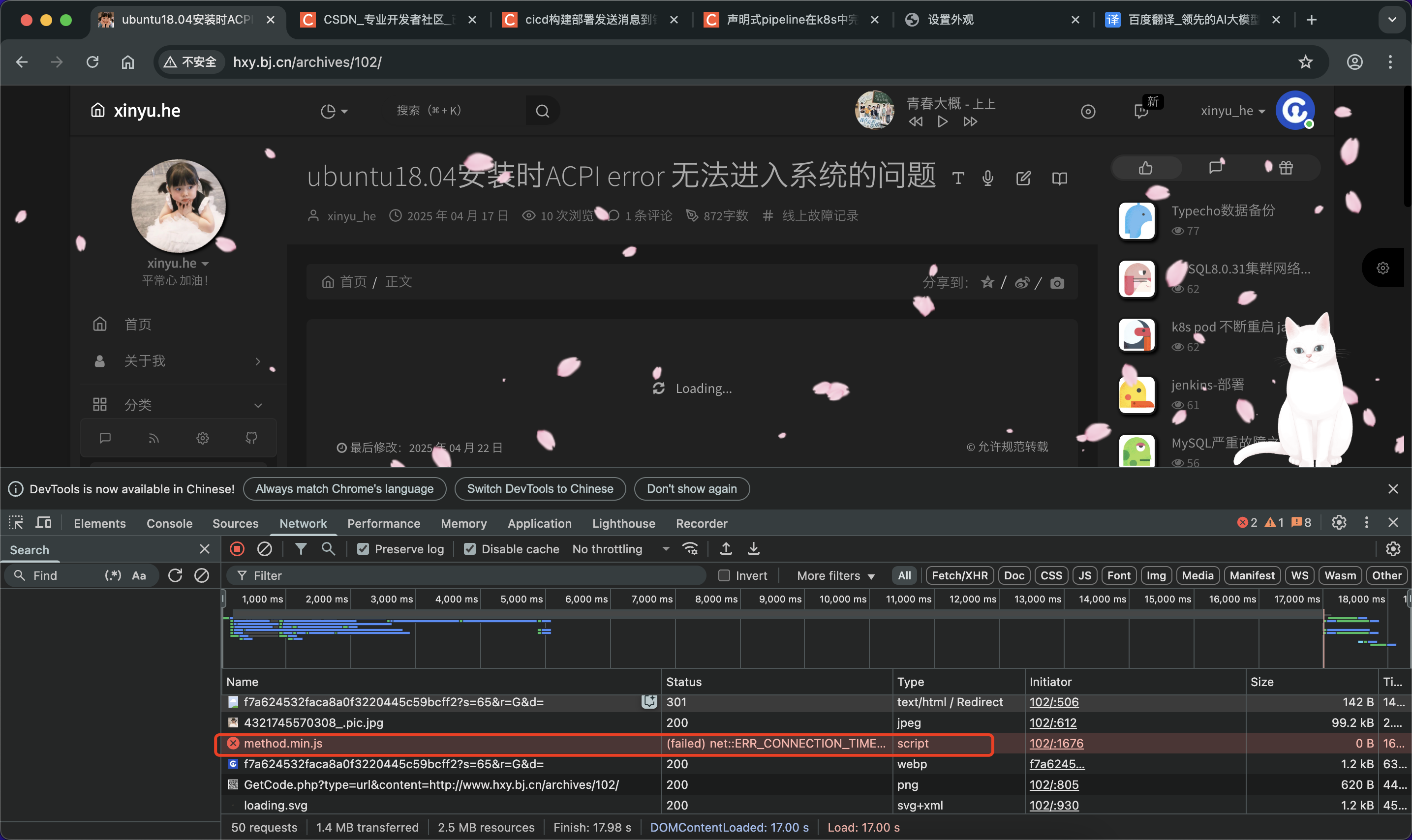
Task: Click Always match Chrome's language
Action: pos(344,488)
